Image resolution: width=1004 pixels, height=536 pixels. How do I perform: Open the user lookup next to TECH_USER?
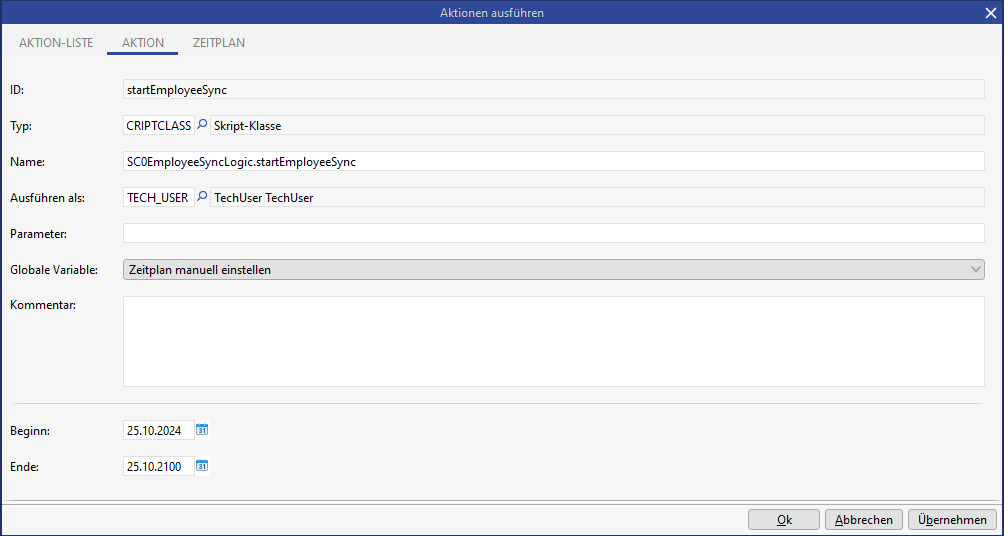[x=201, y=198]
